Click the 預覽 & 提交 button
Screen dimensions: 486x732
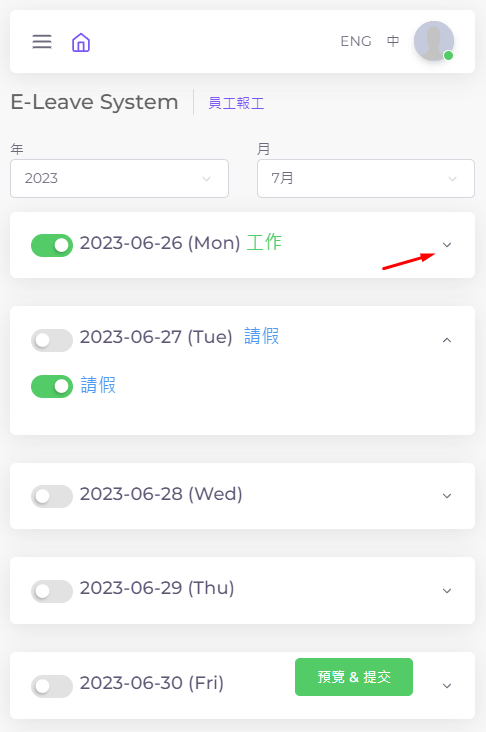(354, 677)
